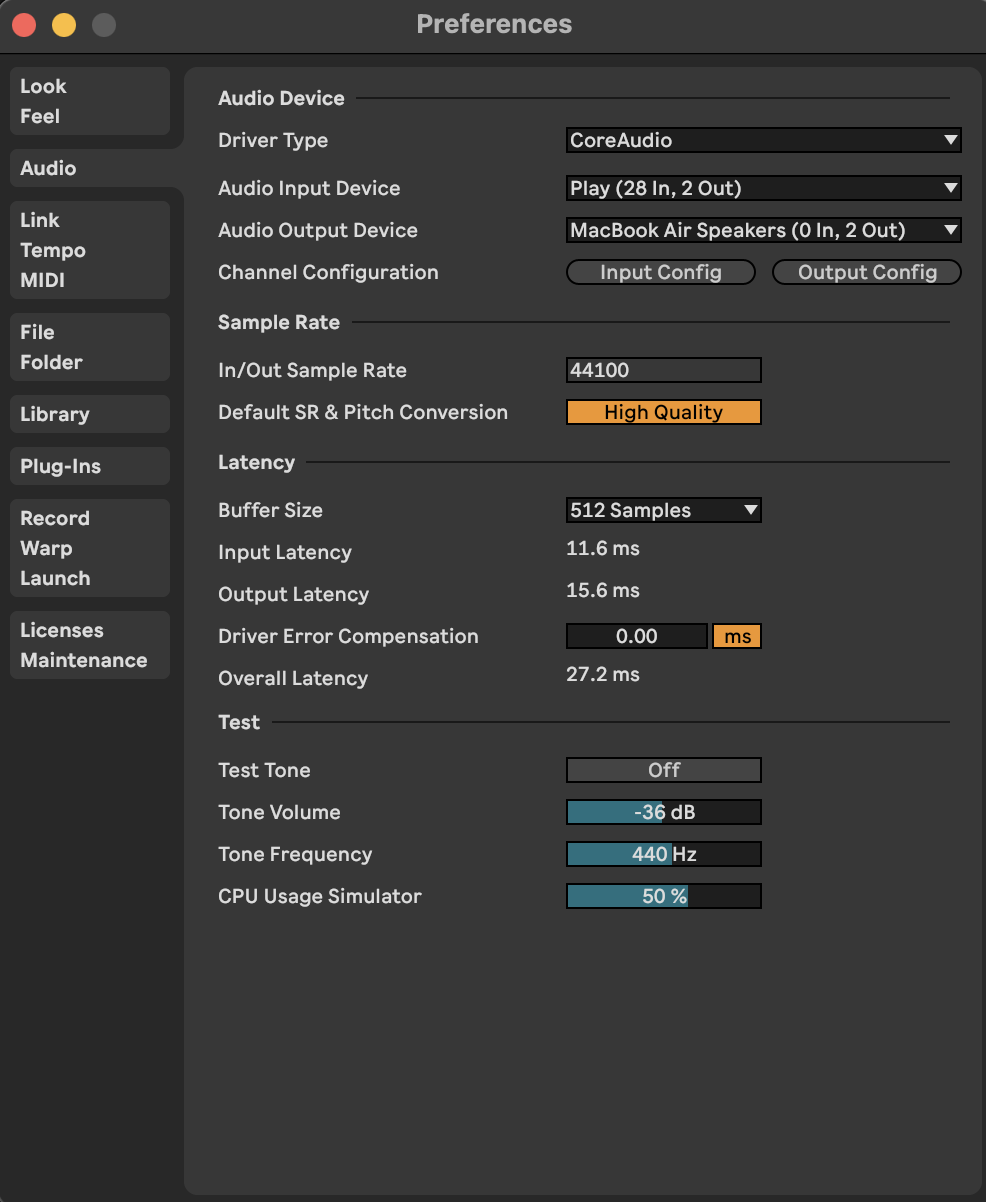
Task: Click the Tone Volume slider
Action: 663,812
